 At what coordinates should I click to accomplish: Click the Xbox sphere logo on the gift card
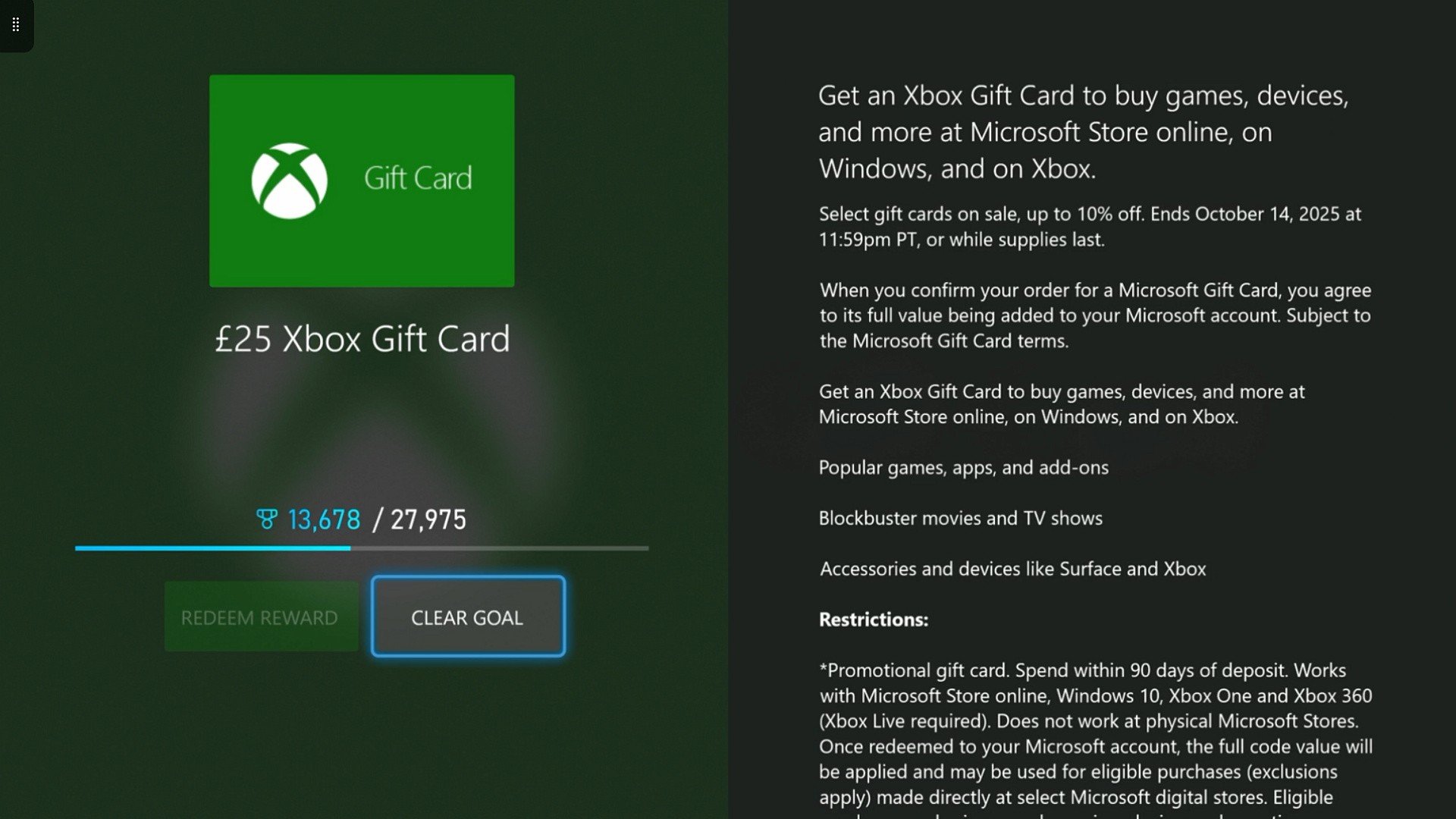coord(290,180)
